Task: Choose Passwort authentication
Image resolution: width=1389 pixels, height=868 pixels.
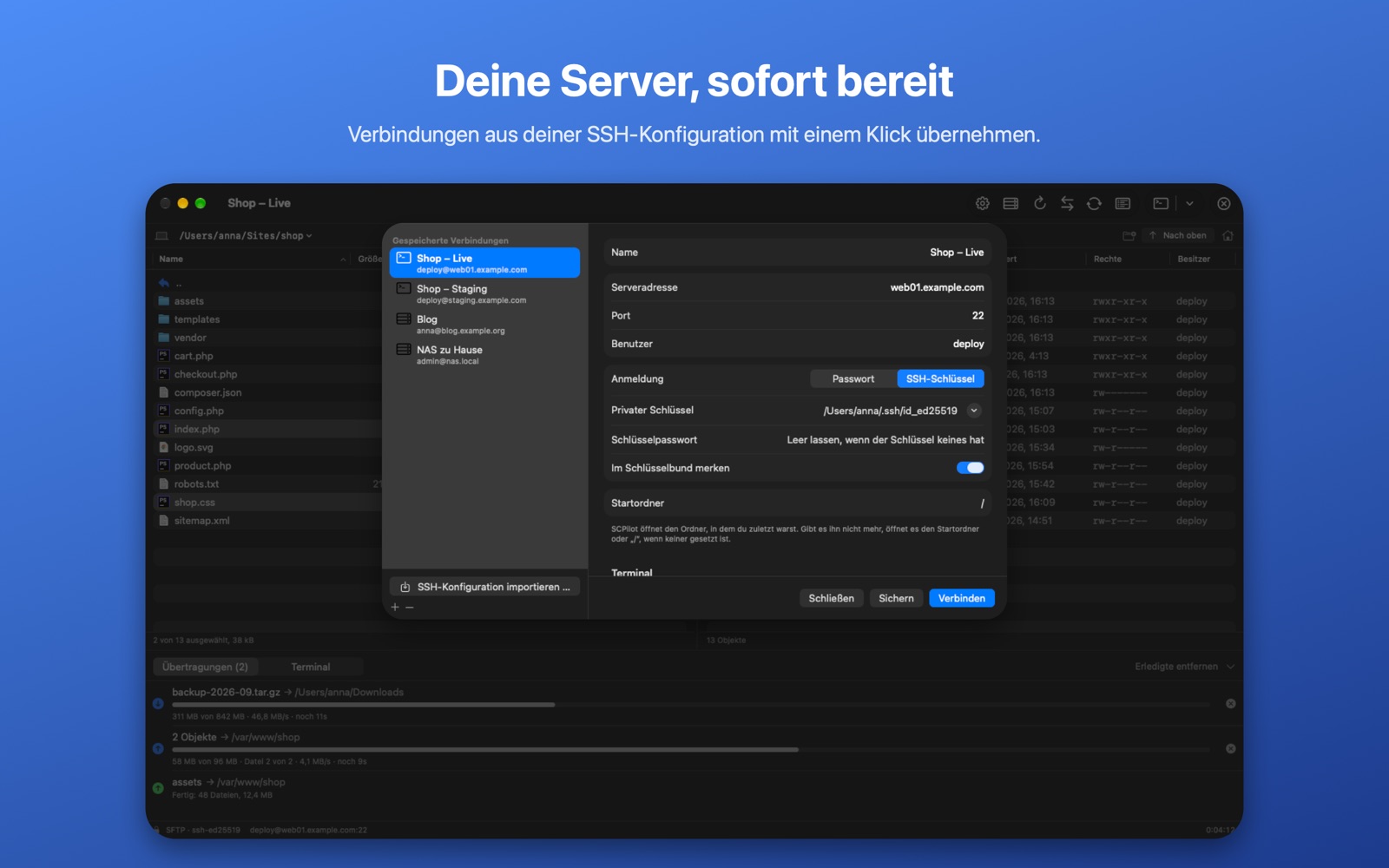Action: [x=853, y=378]
